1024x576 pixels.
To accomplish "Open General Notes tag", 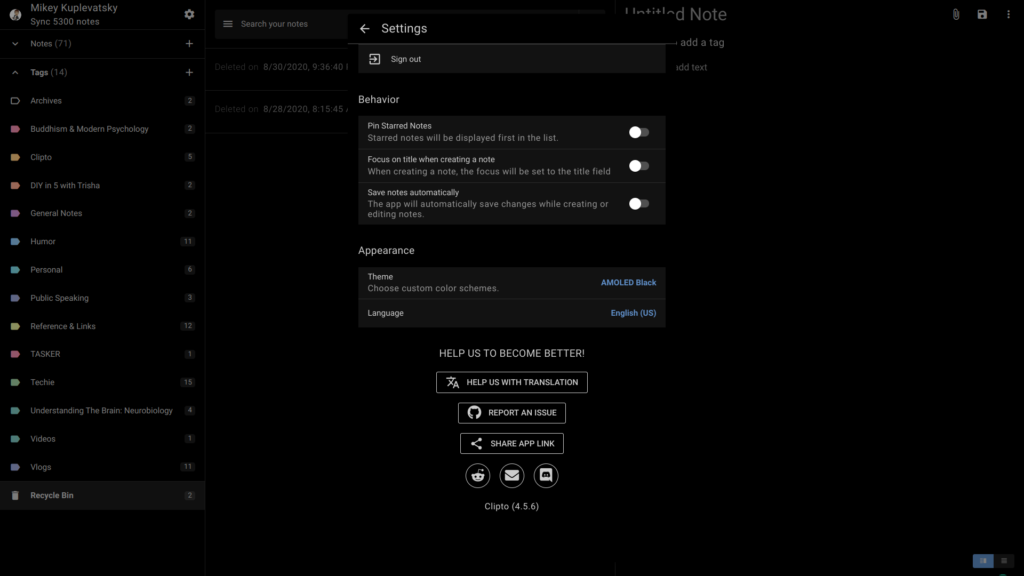I will pos(103,214).
